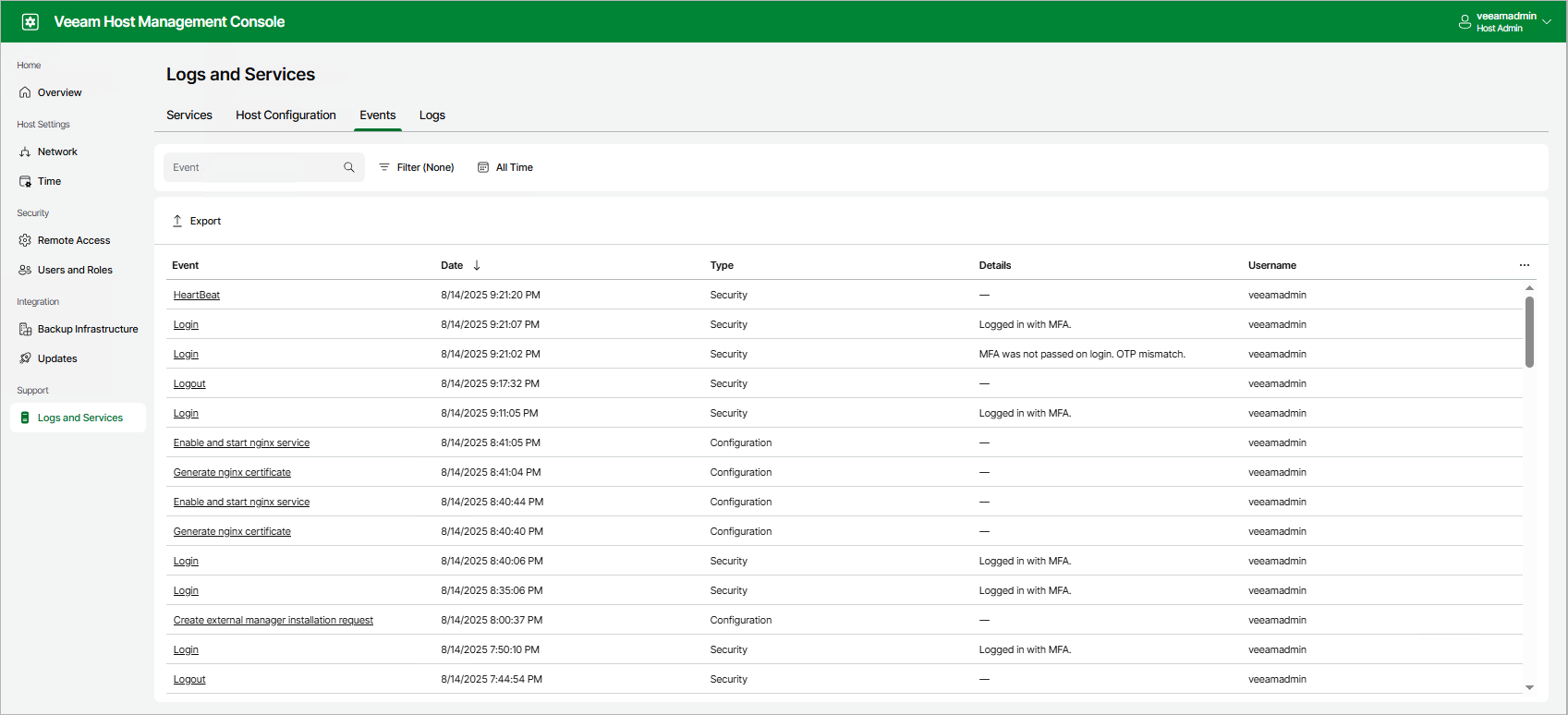The width and height of the screenshot is (1568, 715).
Task: Click the Overview home icon
Action: pos(25,92)
